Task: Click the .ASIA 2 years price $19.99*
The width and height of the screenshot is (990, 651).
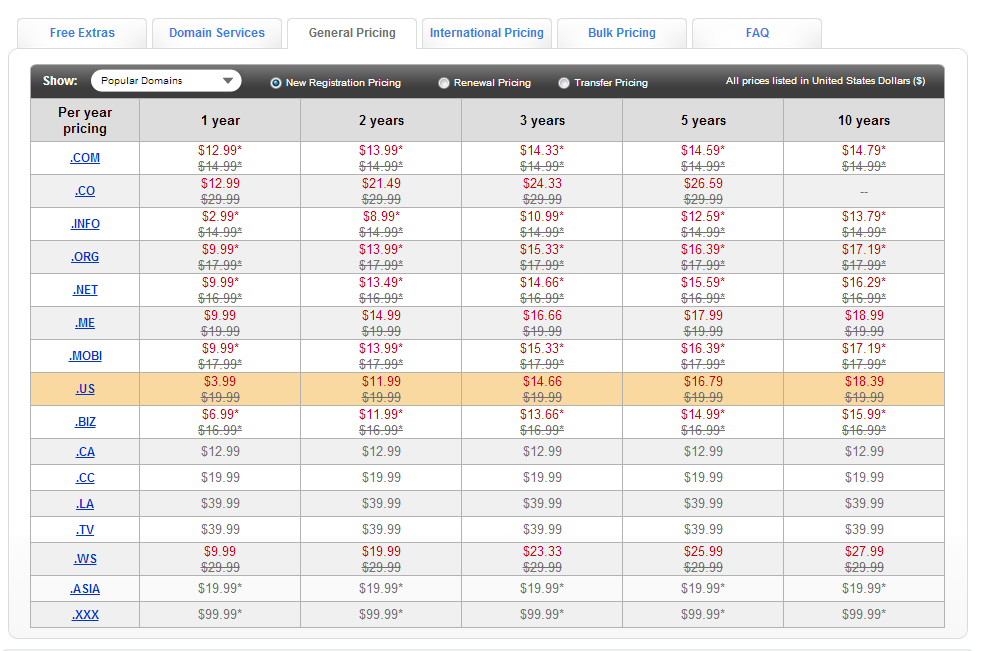Action: tap(381, 588)
